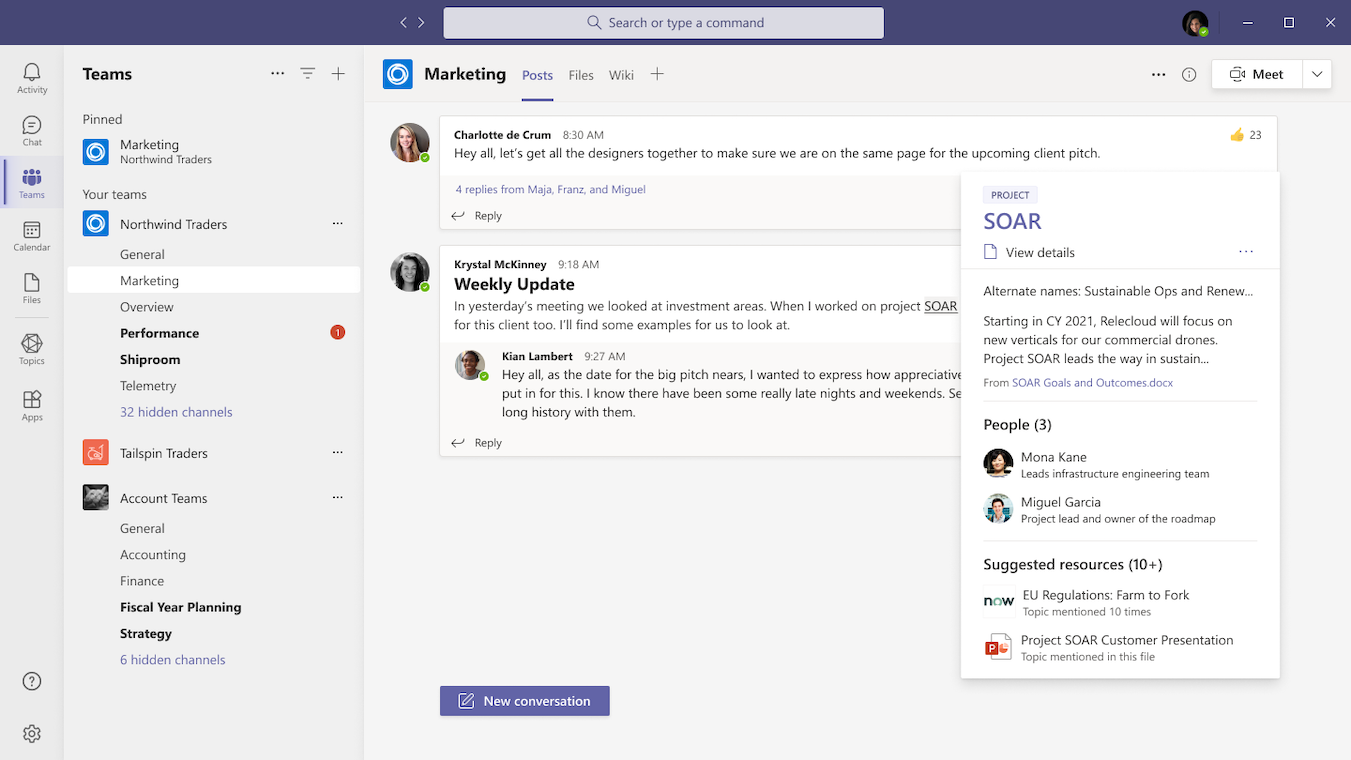Click the Help question mark icon

click(x=31, y=681)
